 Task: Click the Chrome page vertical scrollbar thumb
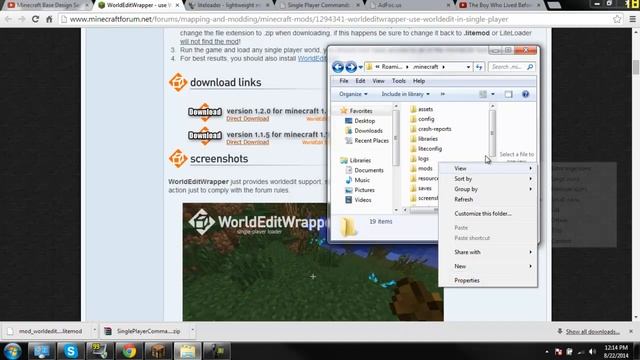(636, 67)
